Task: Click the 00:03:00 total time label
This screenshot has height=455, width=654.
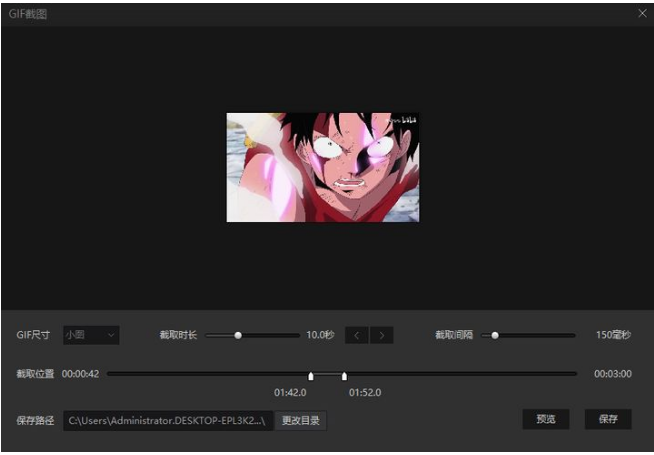Action: (612, 374)
